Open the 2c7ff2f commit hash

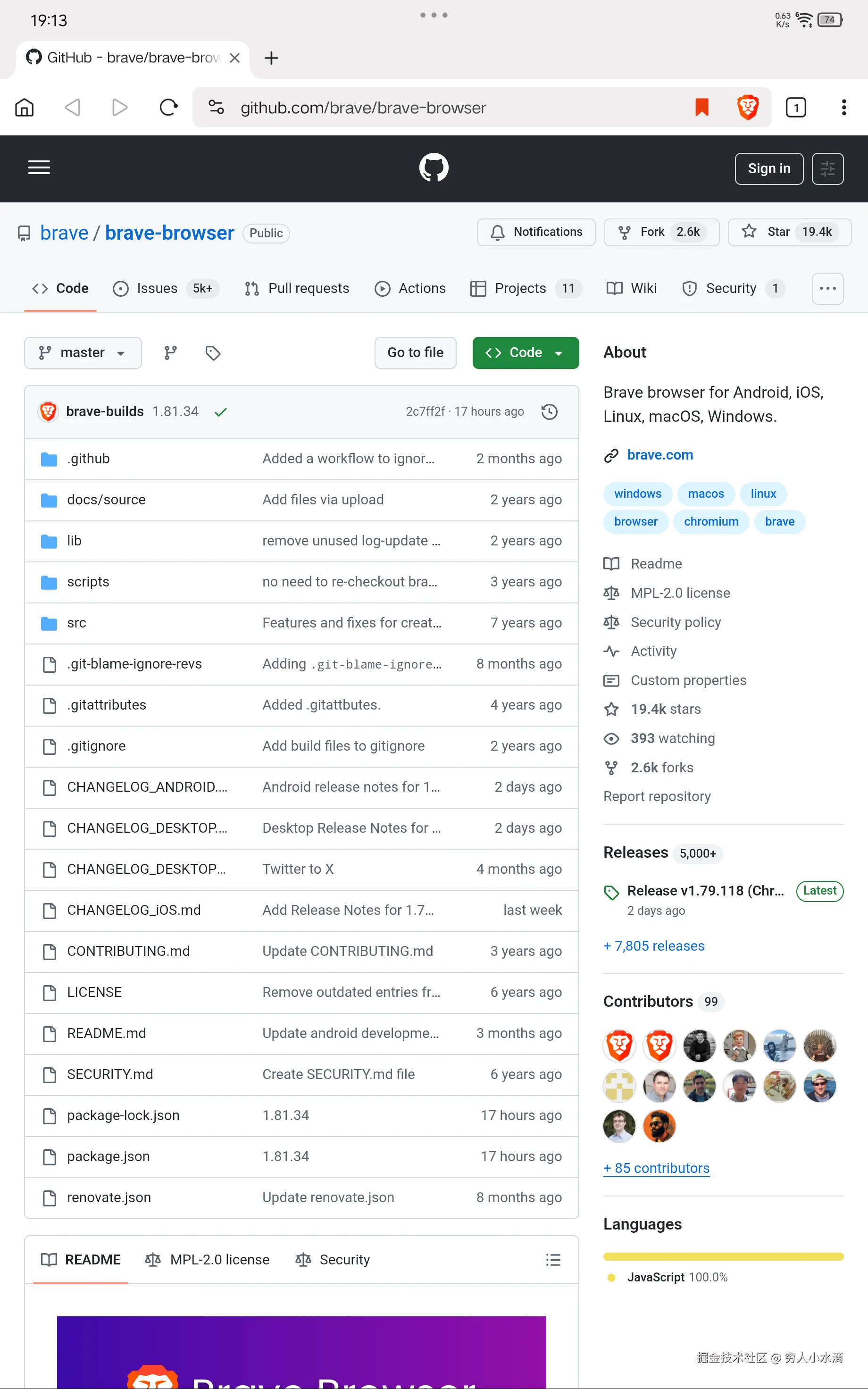point(425,411)
